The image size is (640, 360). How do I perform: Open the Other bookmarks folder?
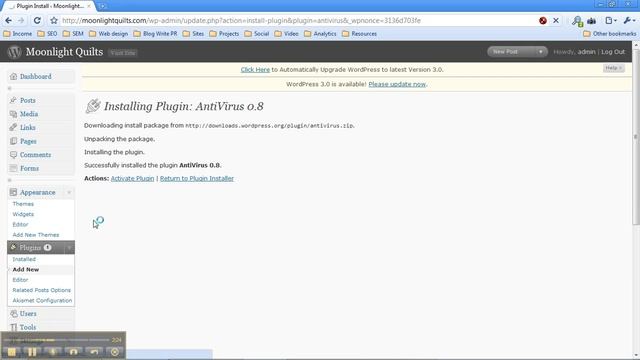609,34
